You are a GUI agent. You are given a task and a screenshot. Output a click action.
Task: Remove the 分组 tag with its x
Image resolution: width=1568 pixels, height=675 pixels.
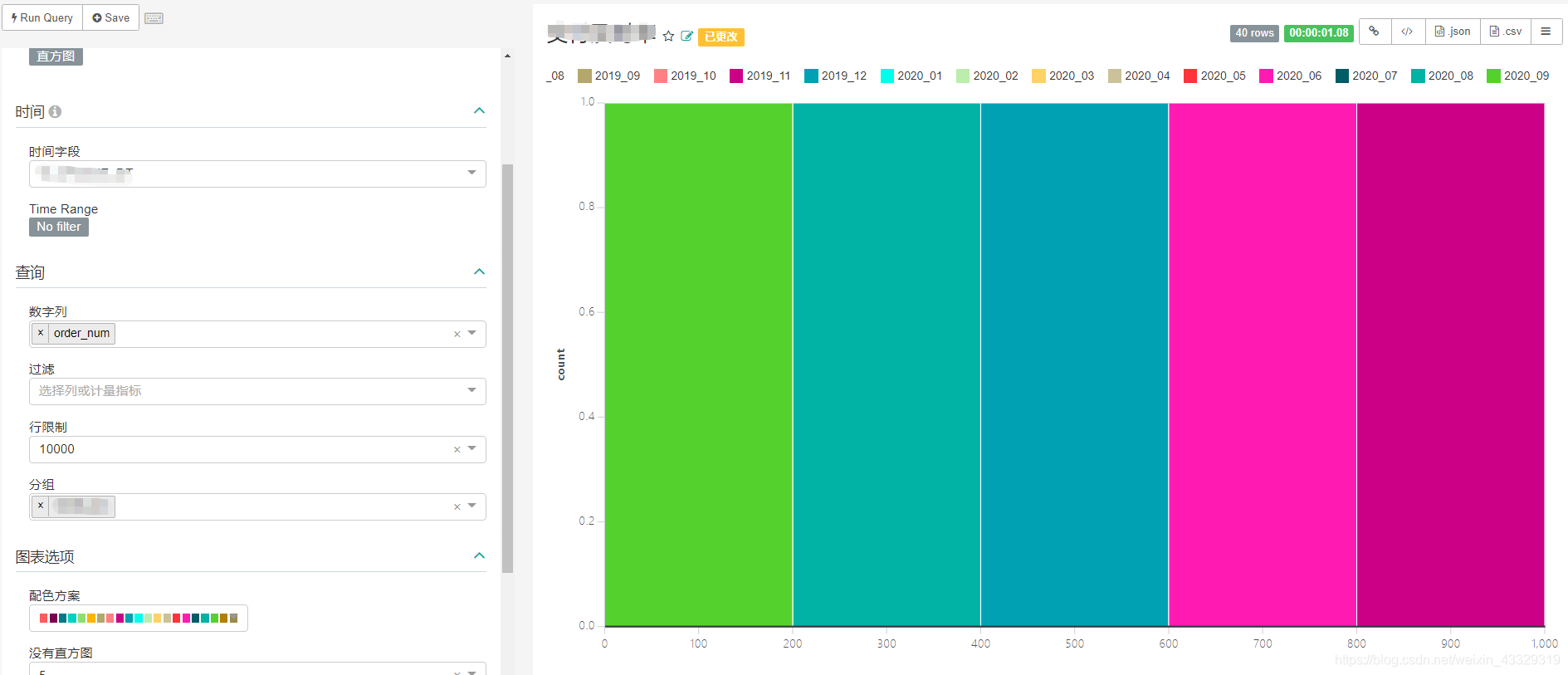point(41,506)
